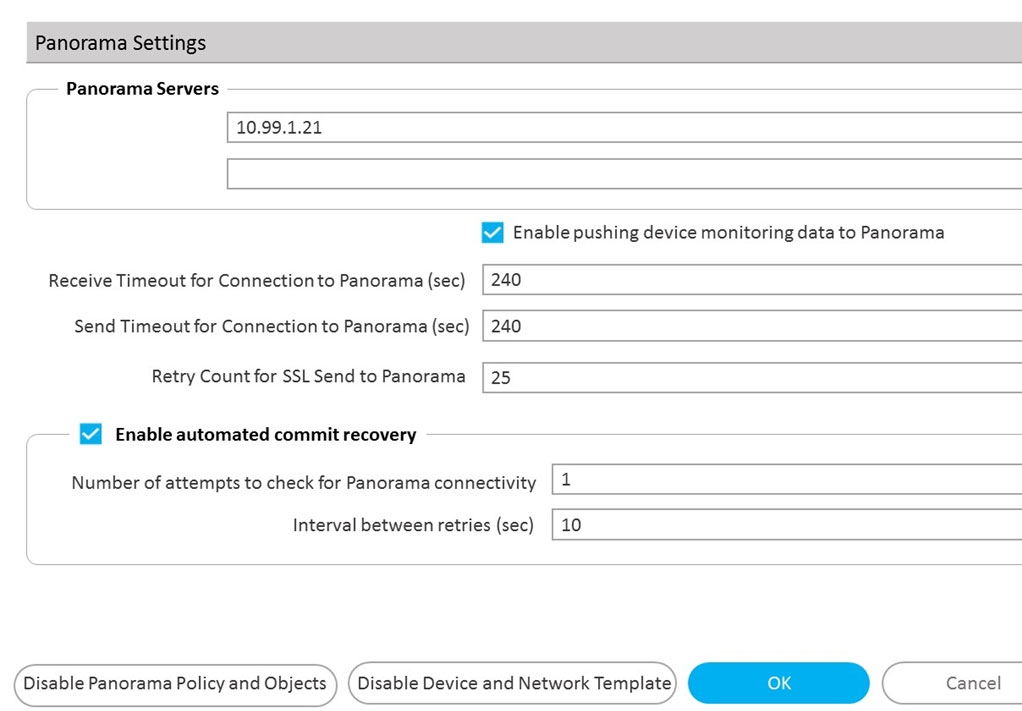Click the Interval between retries field

(x=787, y=525)
